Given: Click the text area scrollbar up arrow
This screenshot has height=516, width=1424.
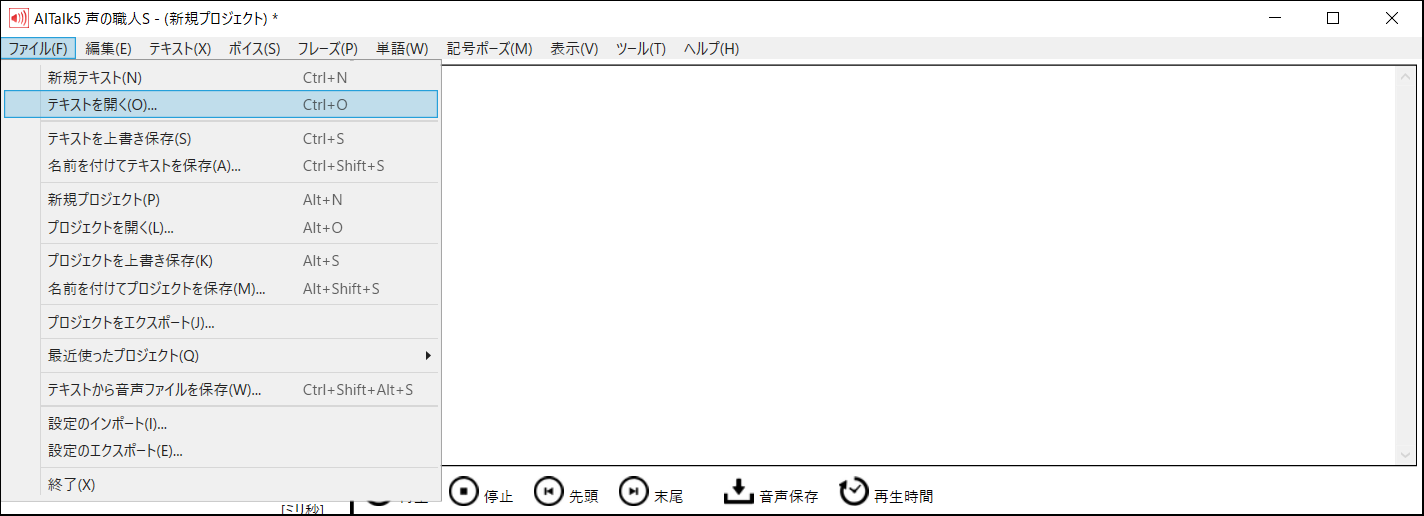Looking at the screenshot, I should [1406, 76].
